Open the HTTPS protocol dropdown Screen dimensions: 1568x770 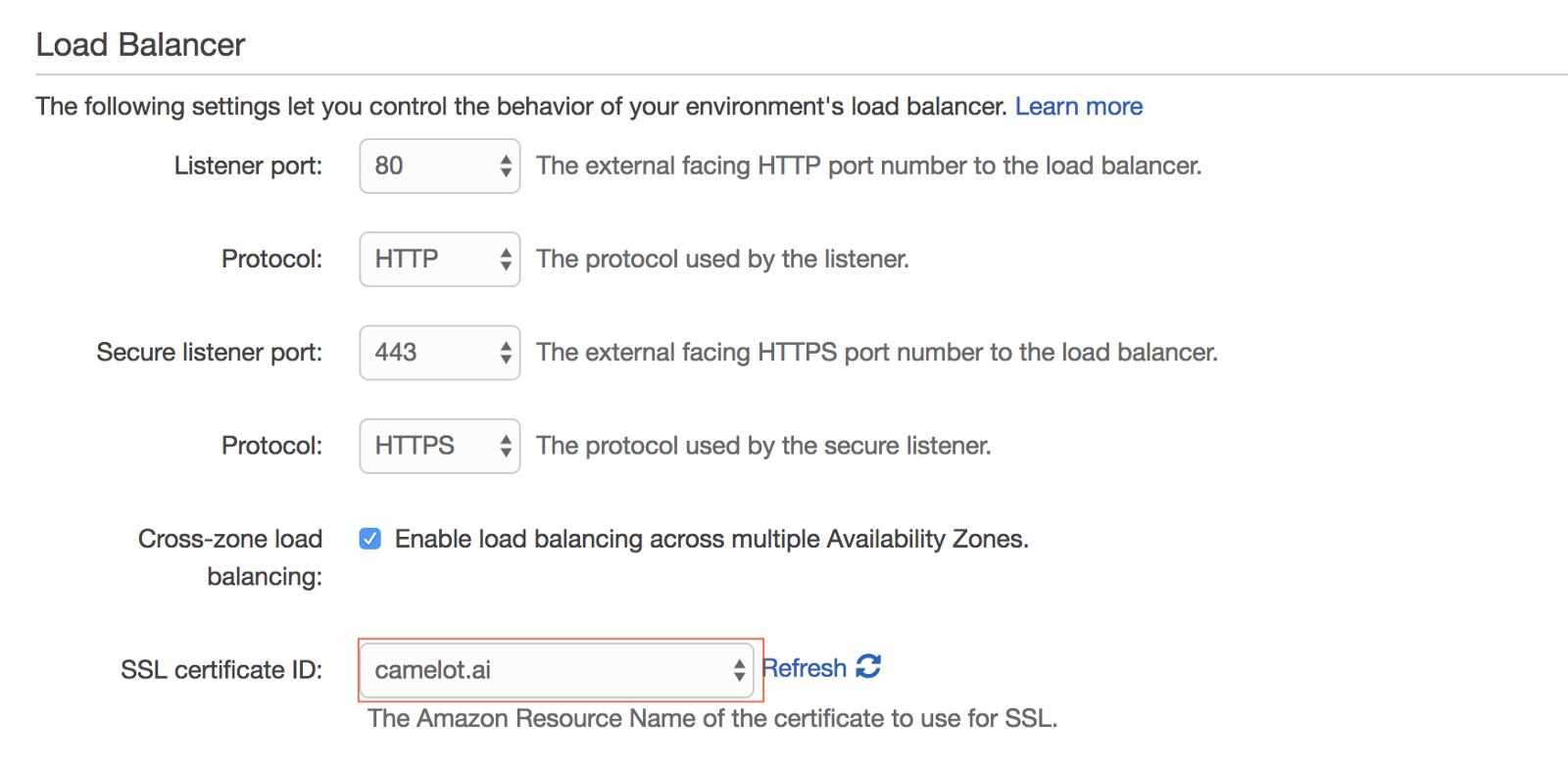click(439, 446)
